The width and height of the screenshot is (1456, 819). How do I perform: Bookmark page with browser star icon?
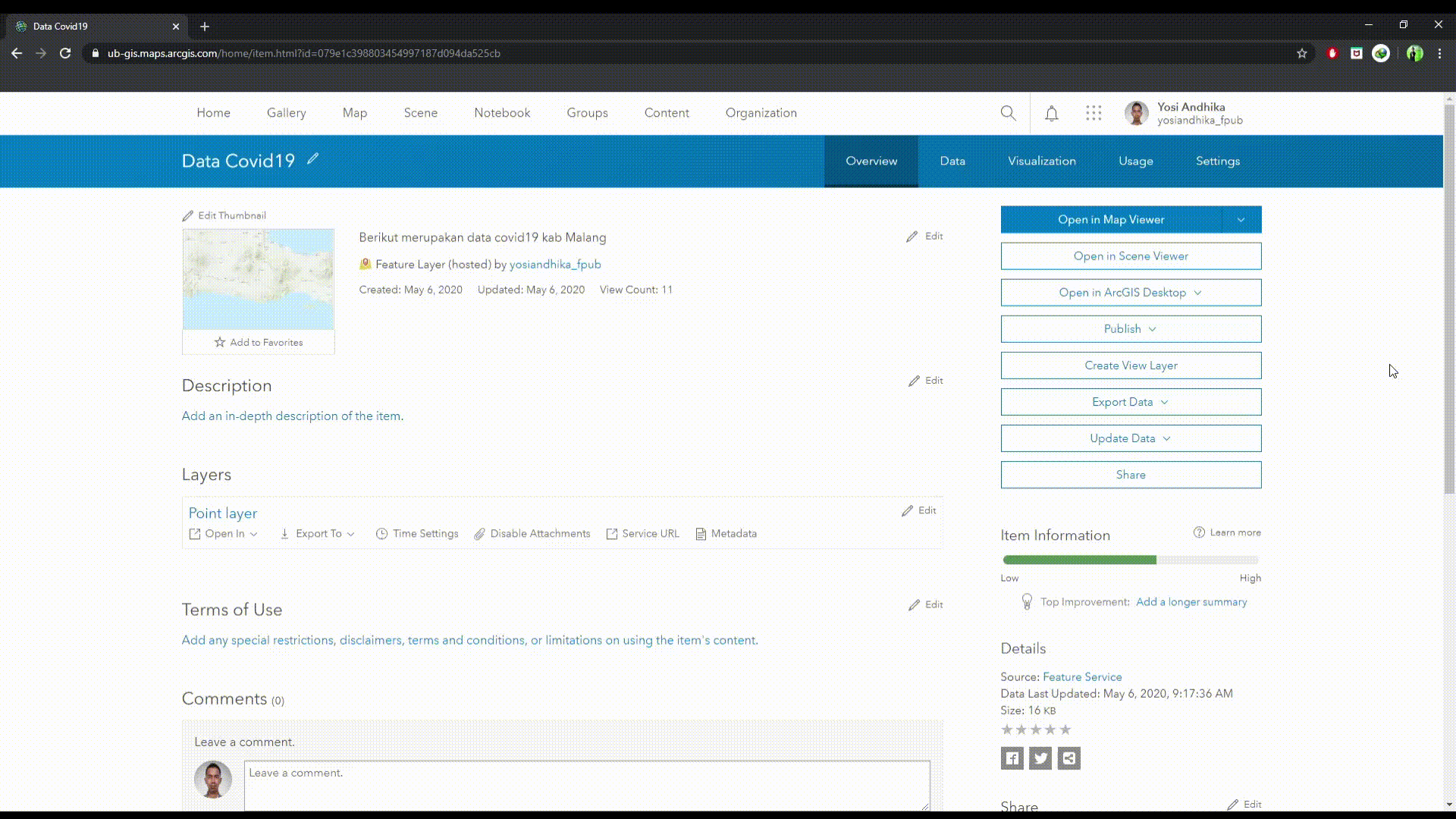[1302, 53]
